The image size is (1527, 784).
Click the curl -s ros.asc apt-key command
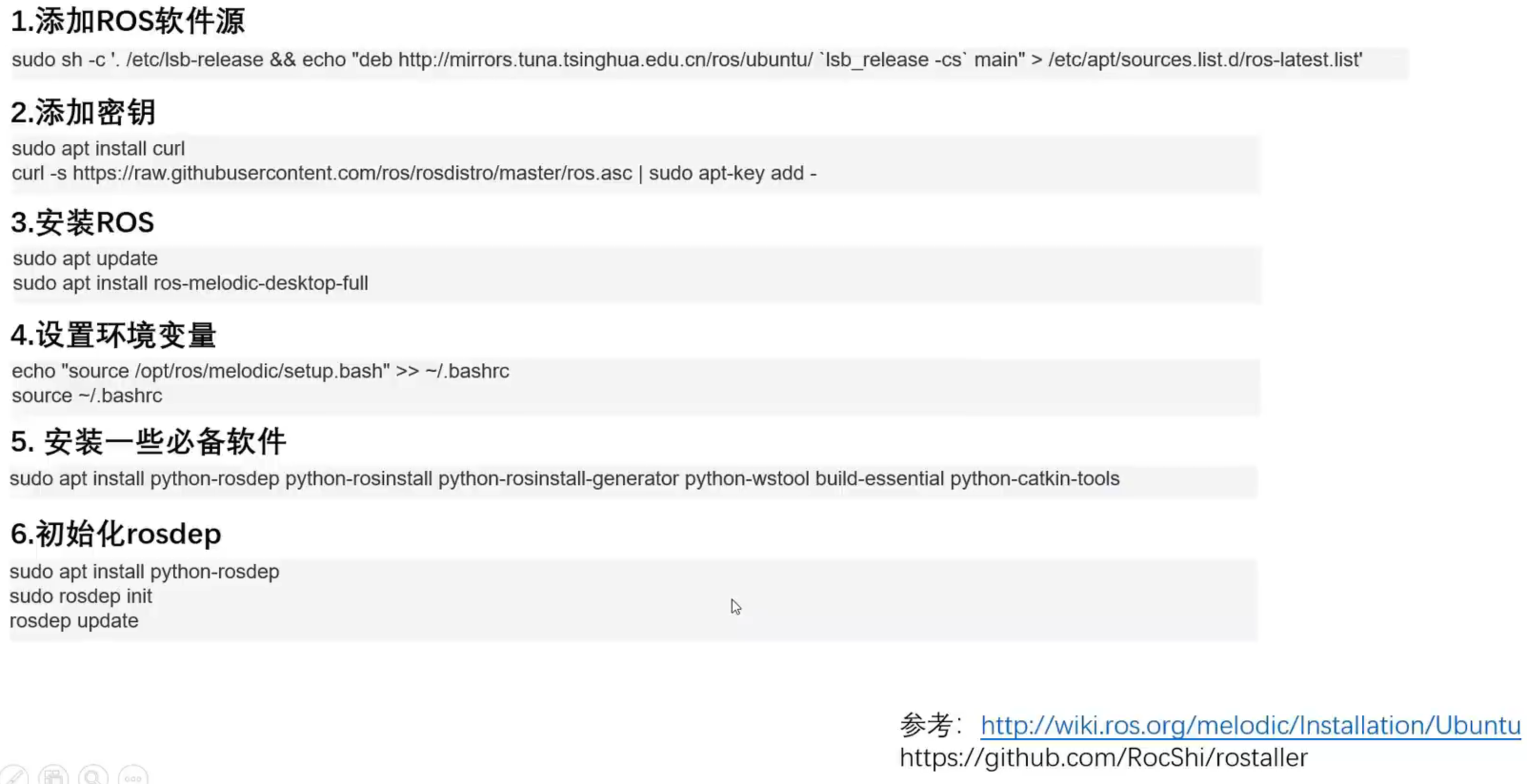(x=414, y=173)
